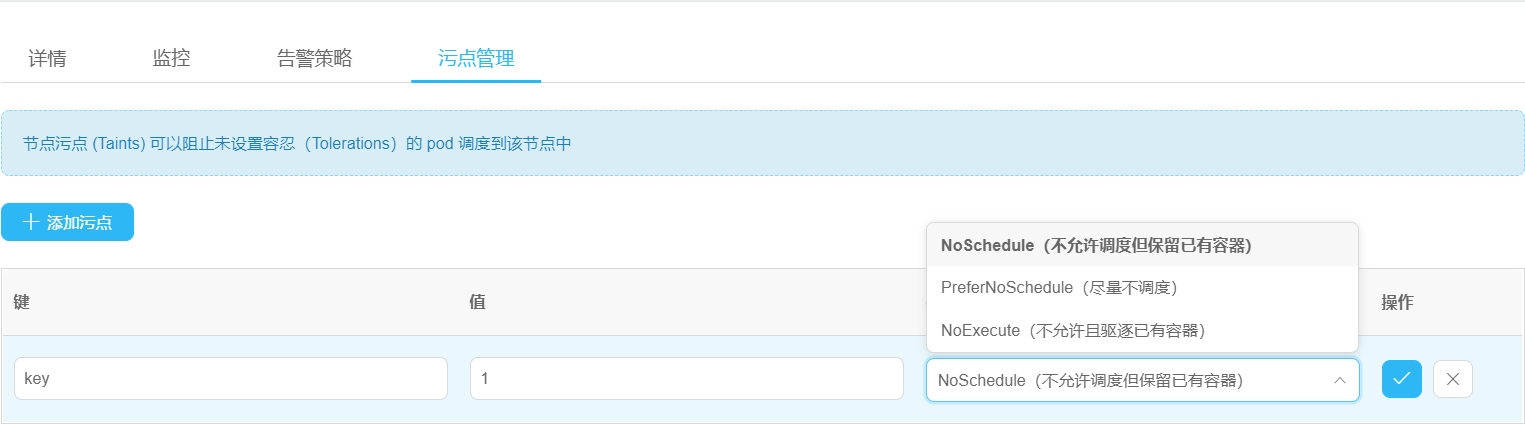Click the value input containing "1"
Screen dimensions: 1525x428
tap(687, 379)
